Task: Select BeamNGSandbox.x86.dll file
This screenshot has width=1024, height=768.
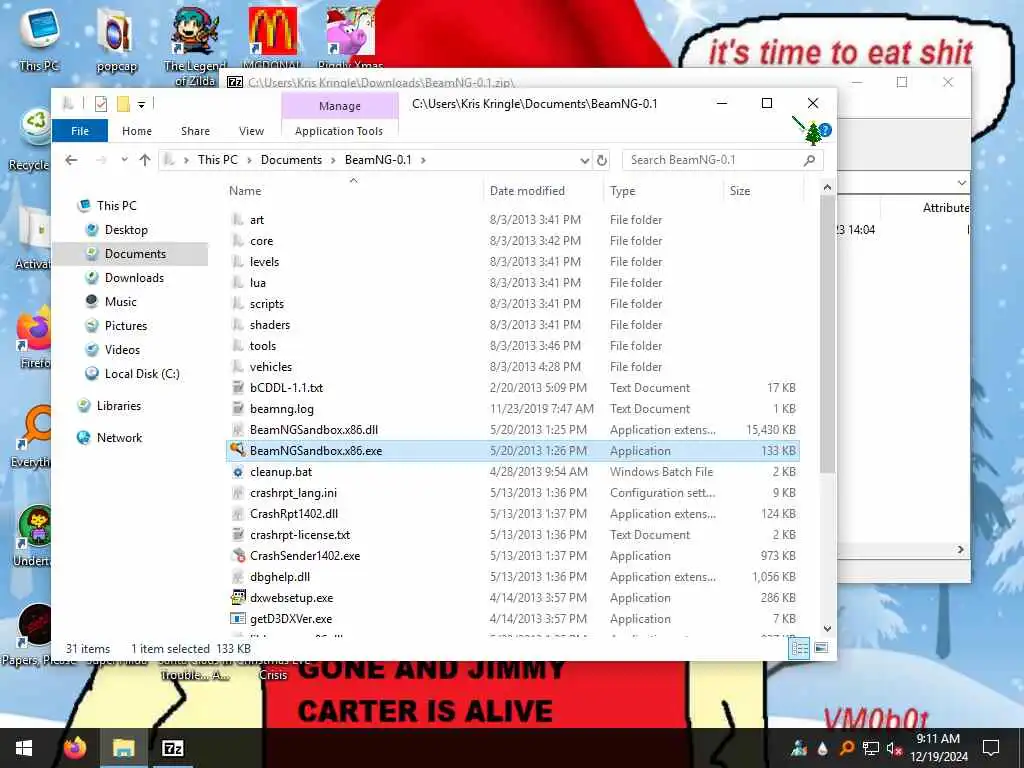Action: point(314,430)
